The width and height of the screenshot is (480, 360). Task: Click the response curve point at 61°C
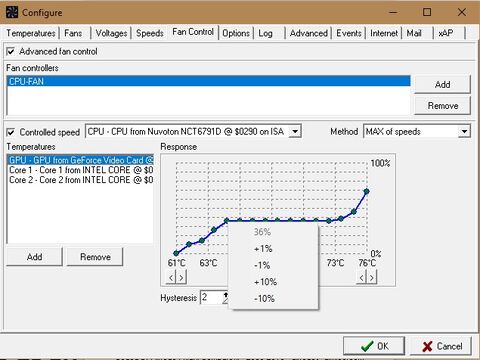pyautogui.click(x=176, y=253)
